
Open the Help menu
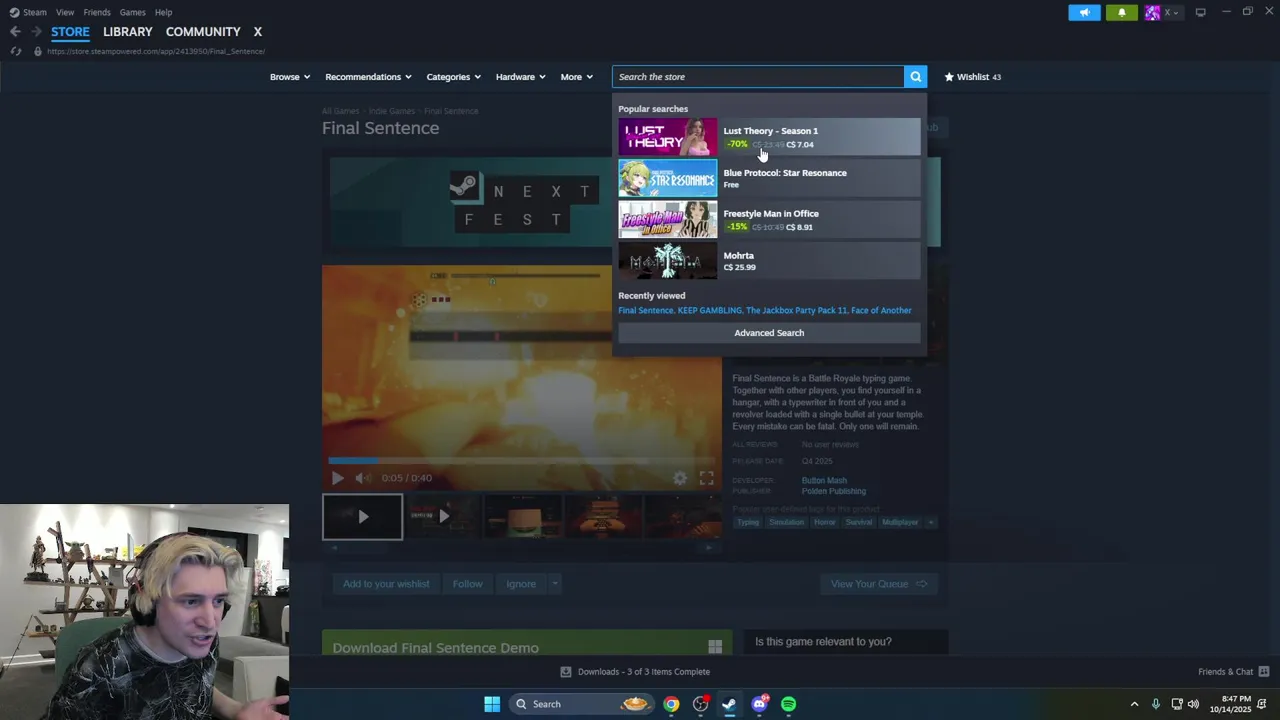pyautogui.click(x=164, y=12)
